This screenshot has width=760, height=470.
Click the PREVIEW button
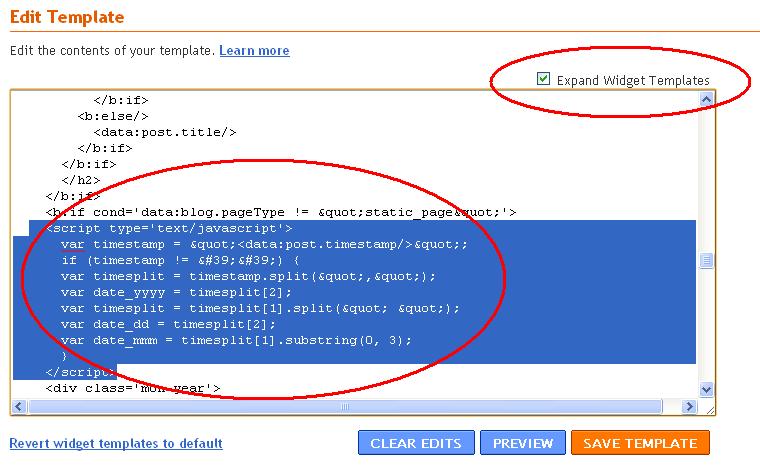521,443
